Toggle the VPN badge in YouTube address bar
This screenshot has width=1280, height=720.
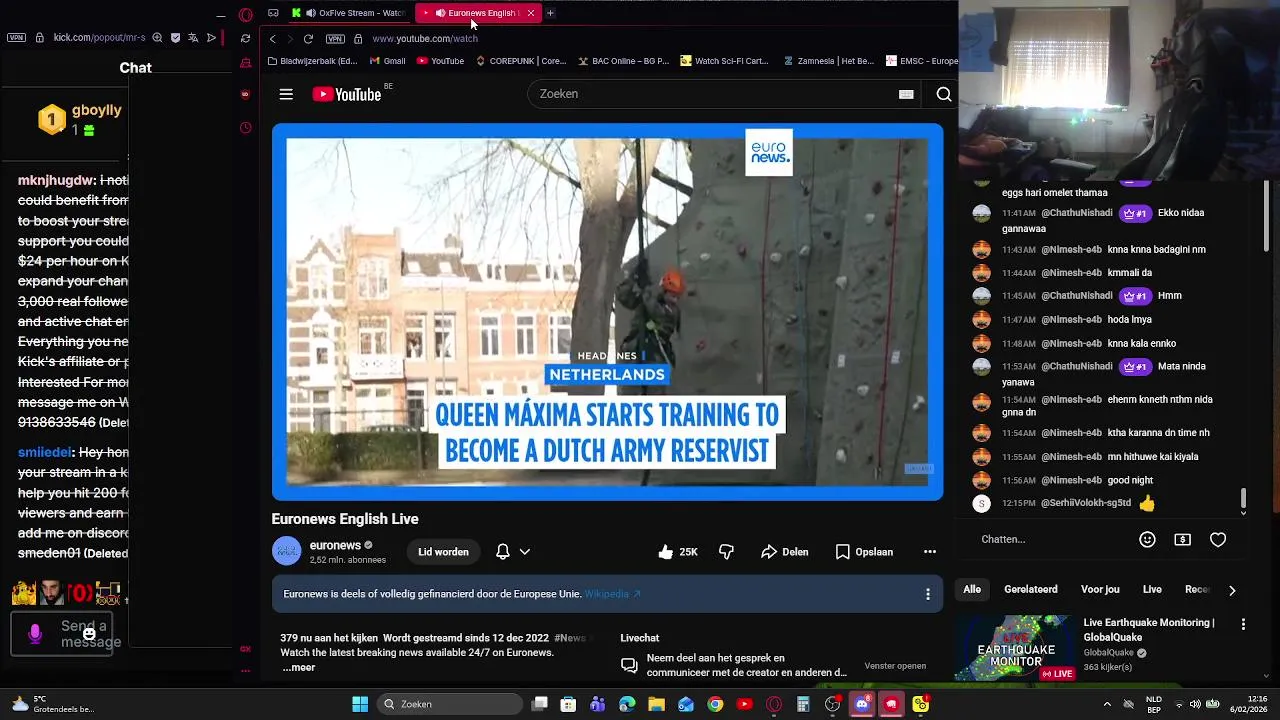335,39
